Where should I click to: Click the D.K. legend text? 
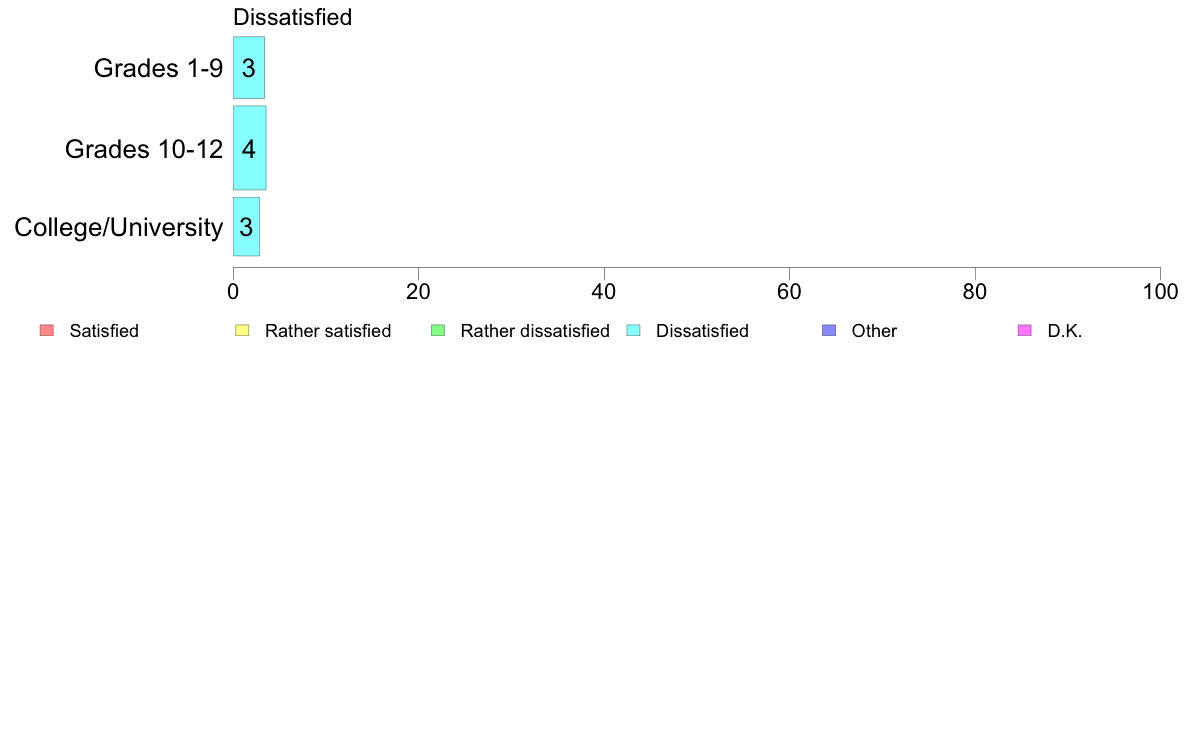[1065, 331]
